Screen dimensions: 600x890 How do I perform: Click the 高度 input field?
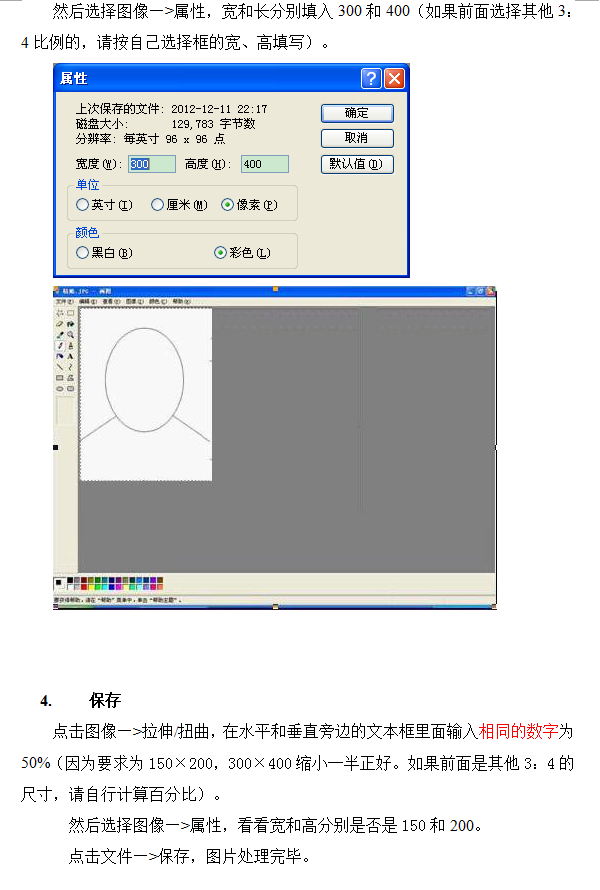click(x=264, y=164)
